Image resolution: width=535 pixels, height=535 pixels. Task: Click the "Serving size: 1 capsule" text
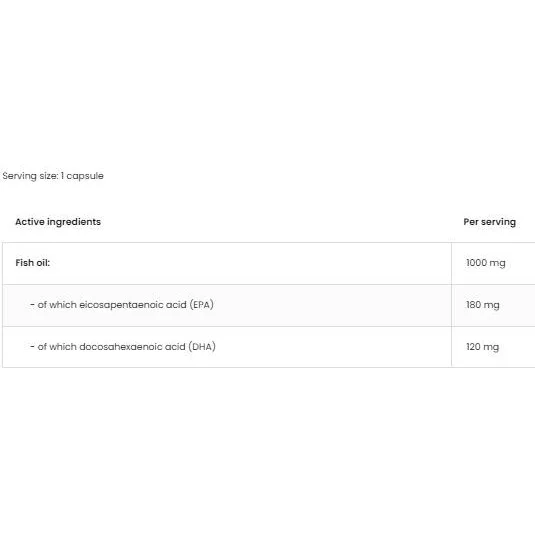(53, 176)
